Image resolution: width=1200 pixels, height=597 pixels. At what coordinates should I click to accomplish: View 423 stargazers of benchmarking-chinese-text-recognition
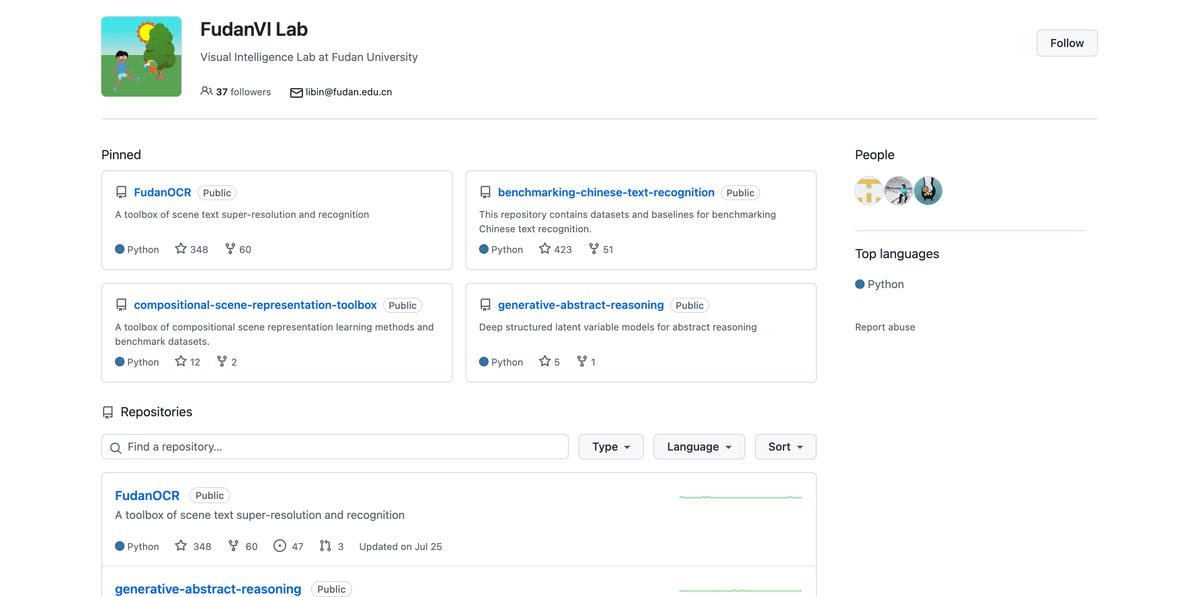click(x=556, y=249)
